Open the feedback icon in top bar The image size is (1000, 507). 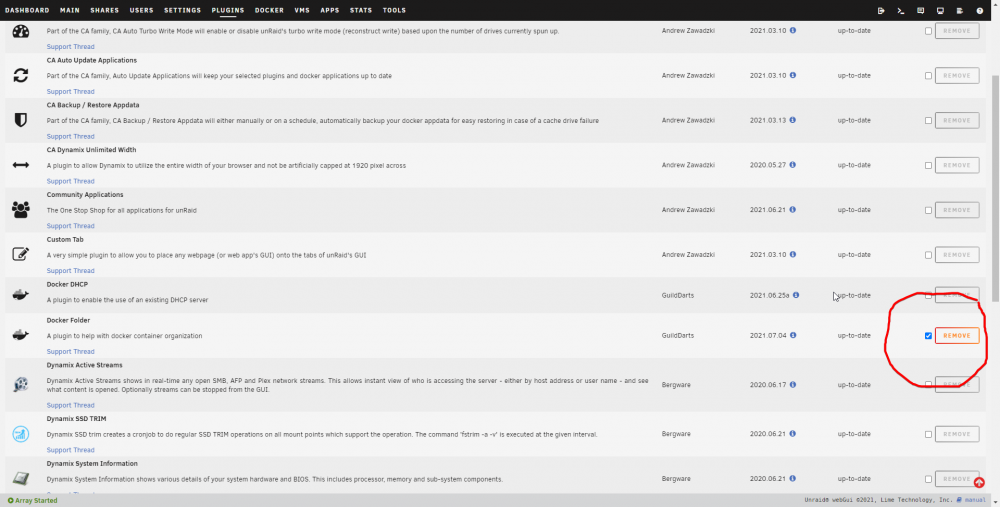click(920, 10)
